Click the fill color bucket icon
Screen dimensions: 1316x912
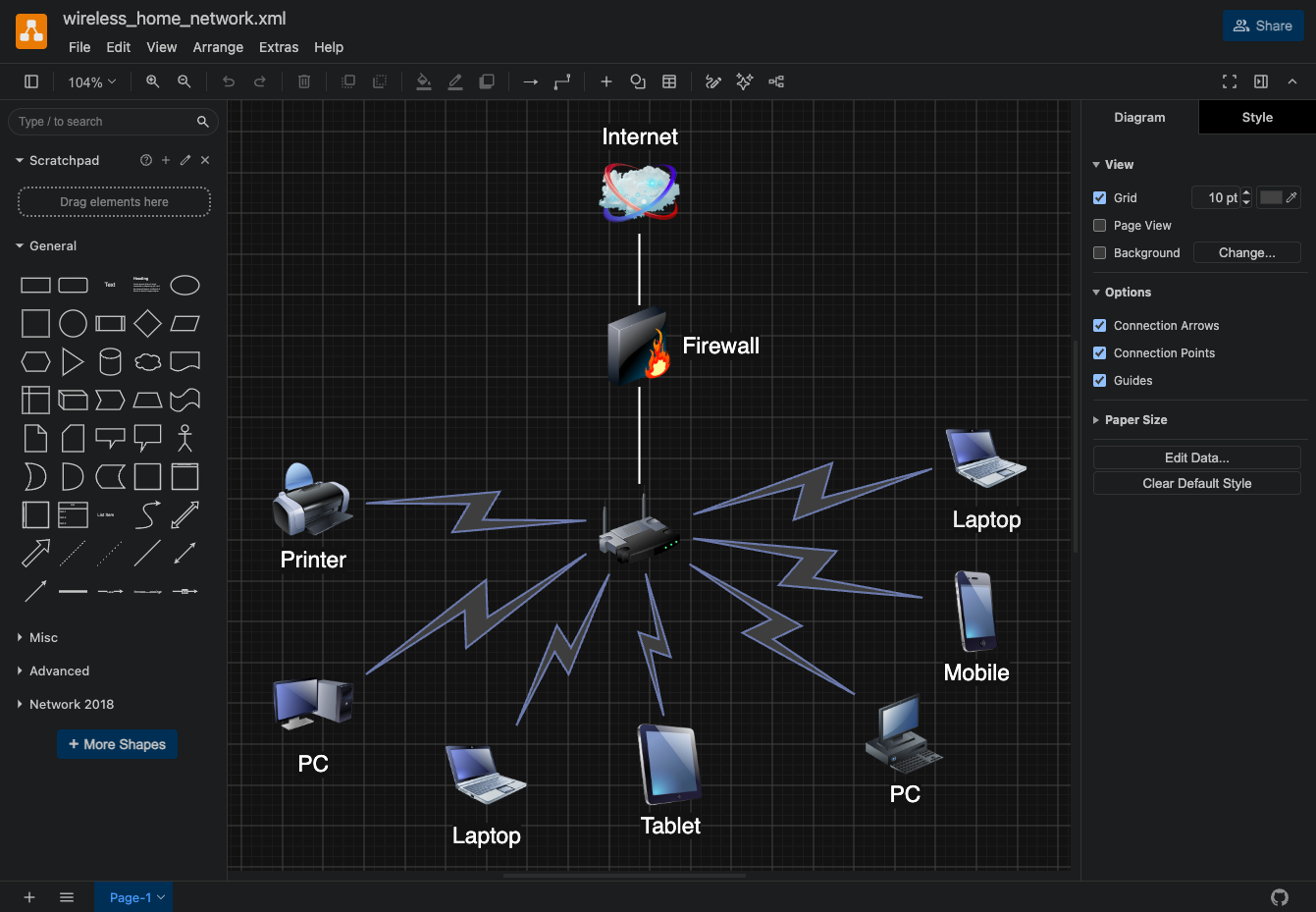[x=424, y=81]
